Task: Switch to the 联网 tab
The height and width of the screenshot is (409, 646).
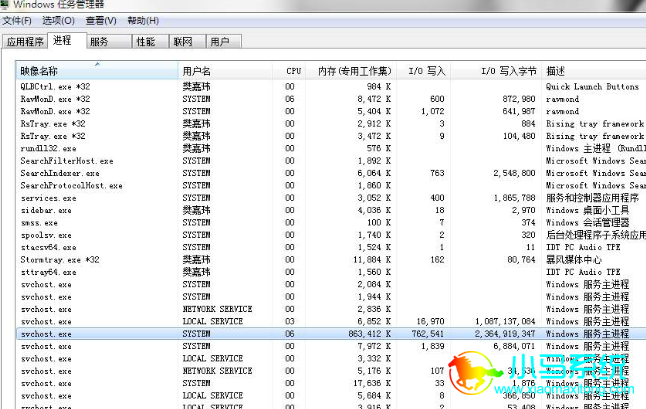Action: tap(187, 42)
